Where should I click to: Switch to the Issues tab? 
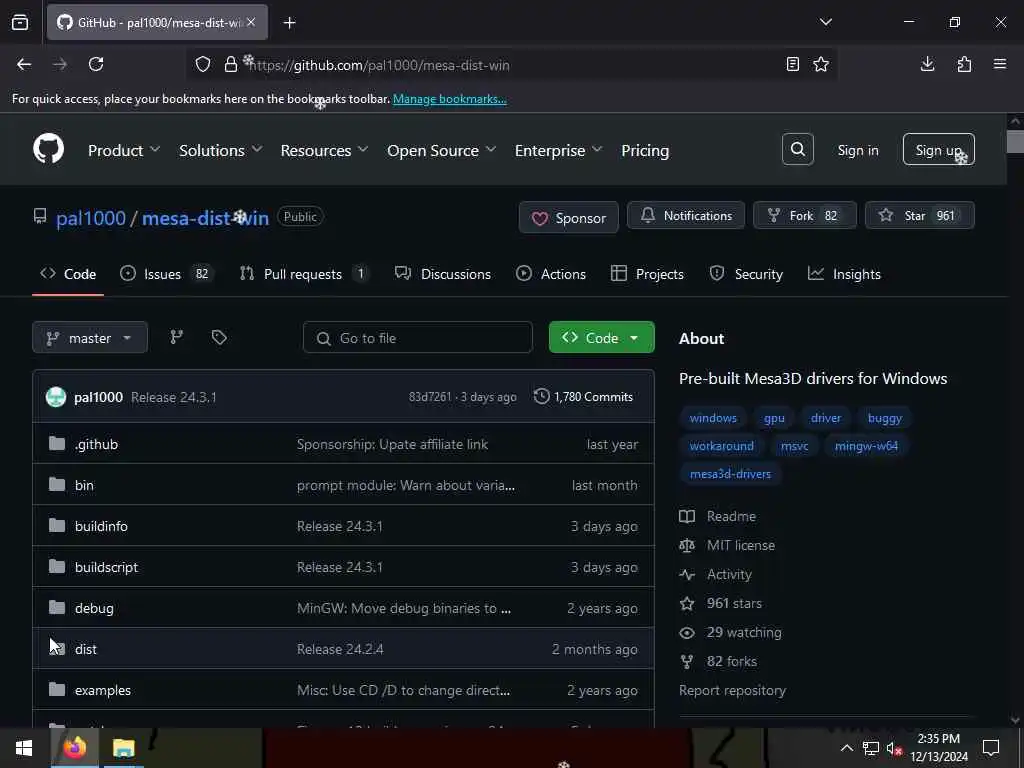[166, 274]
